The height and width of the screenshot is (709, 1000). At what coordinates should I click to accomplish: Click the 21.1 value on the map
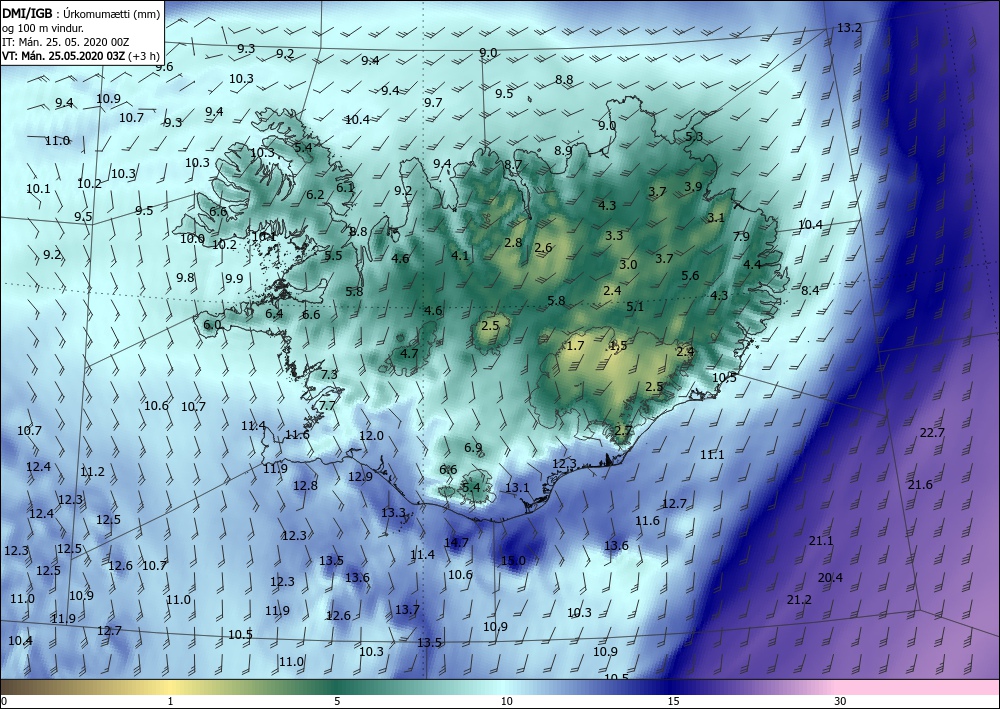821,541
